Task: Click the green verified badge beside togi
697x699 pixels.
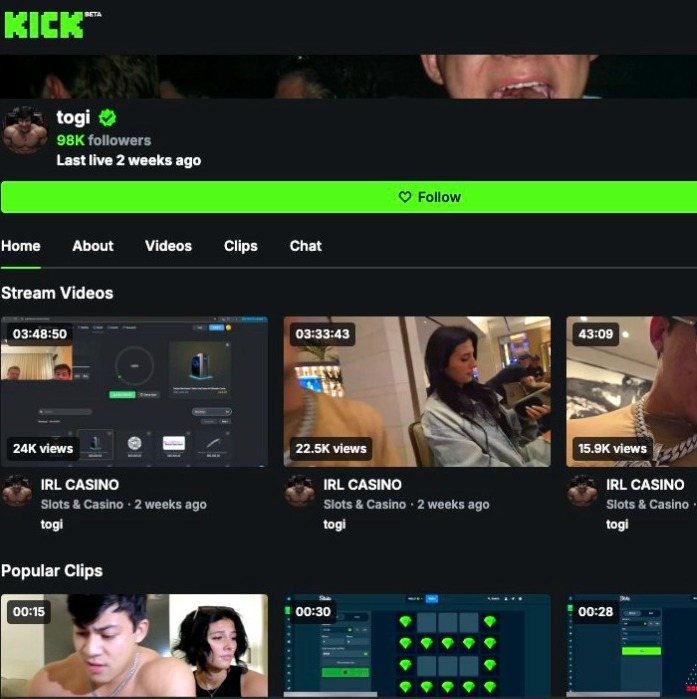Action: pos(107,118)
